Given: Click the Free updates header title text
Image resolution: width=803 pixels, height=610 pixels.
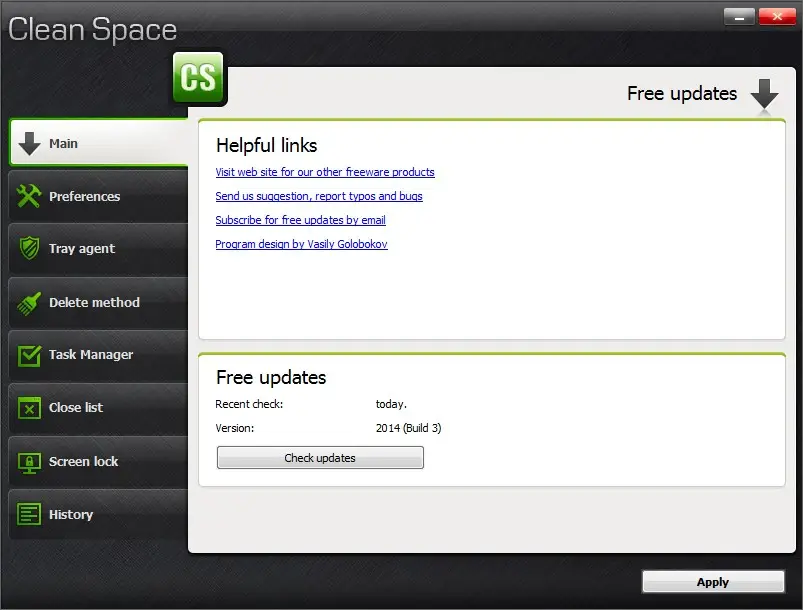Looking at the screenshot, I should (x=682, y=94).
